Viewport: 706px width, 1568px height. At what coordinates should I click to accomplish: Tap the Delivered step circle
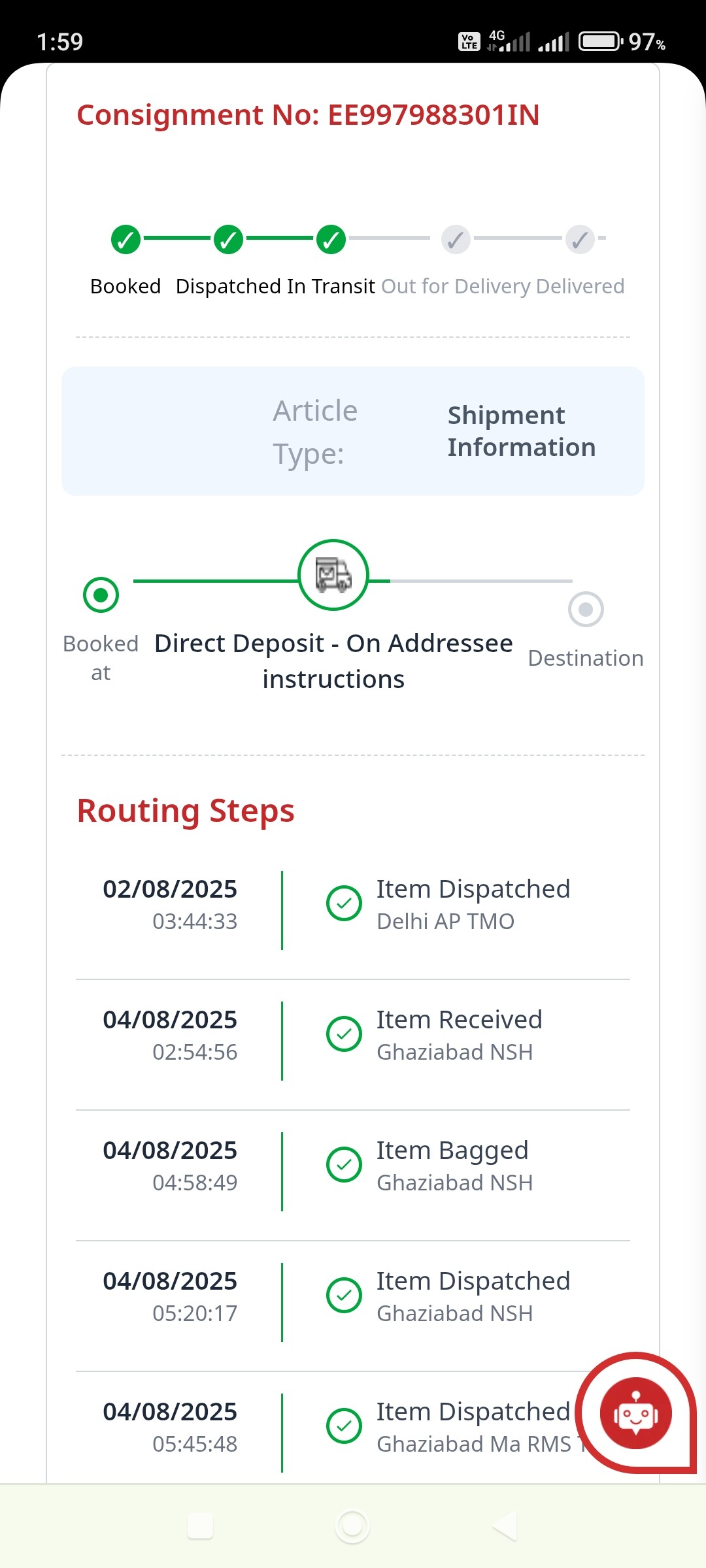coord(580,240)
